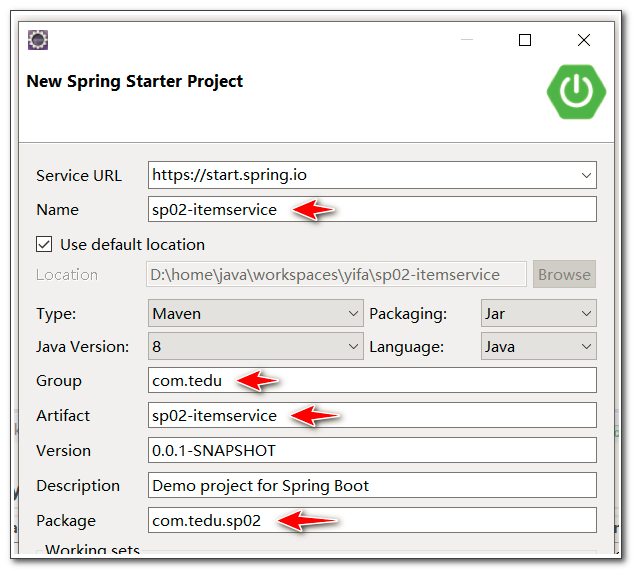This screenshot has width=633, height=570.
Task: Toggle the Use default location checkbox
Action: click(44, 244)
